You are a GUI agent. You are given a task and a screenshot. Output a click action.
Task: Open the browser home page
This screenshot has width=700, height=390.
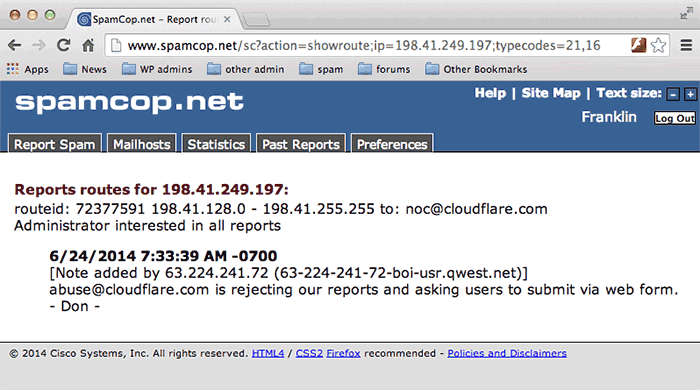pos(88,45)
